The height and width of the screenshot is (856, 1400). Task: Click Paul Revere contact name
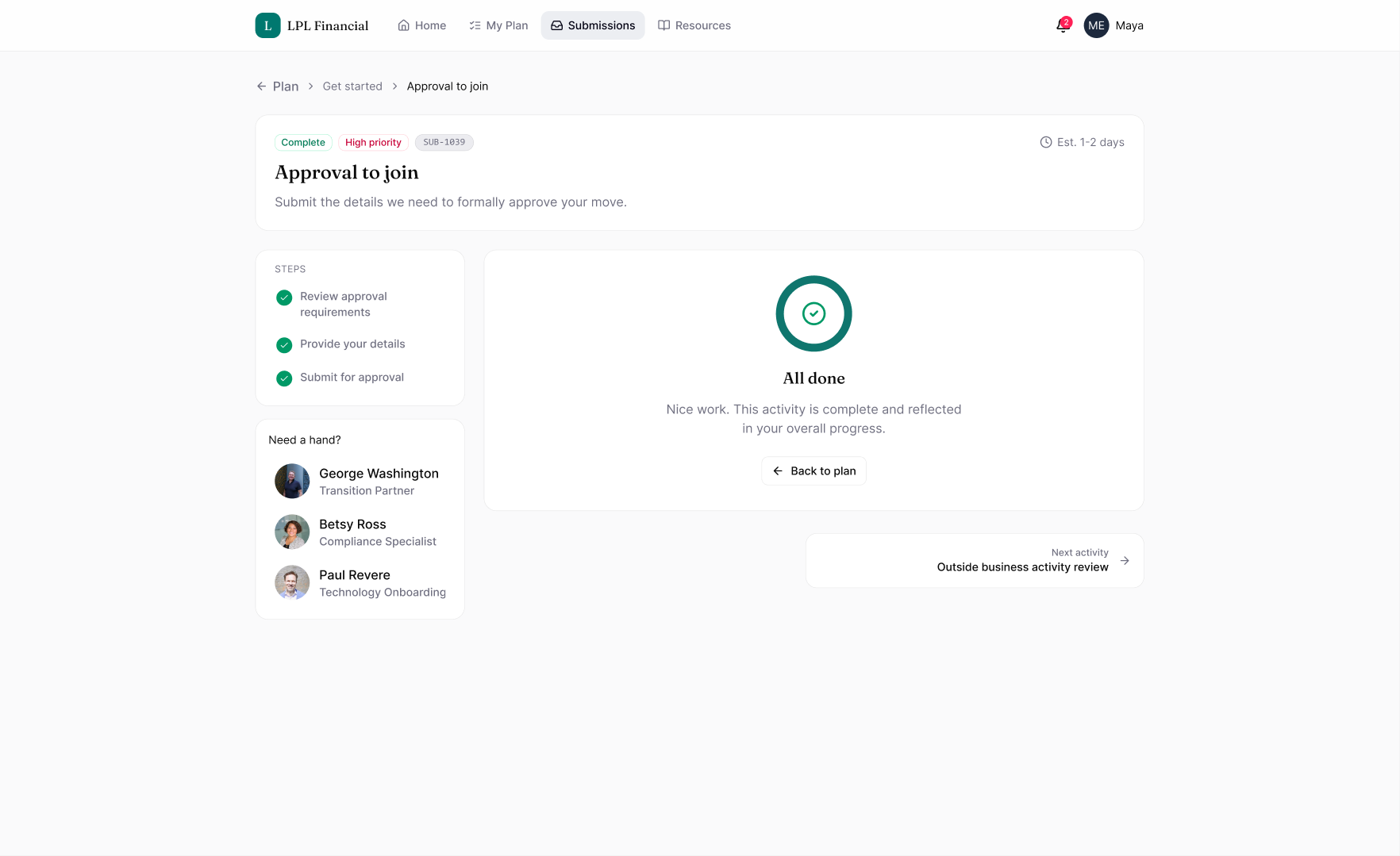355,575
